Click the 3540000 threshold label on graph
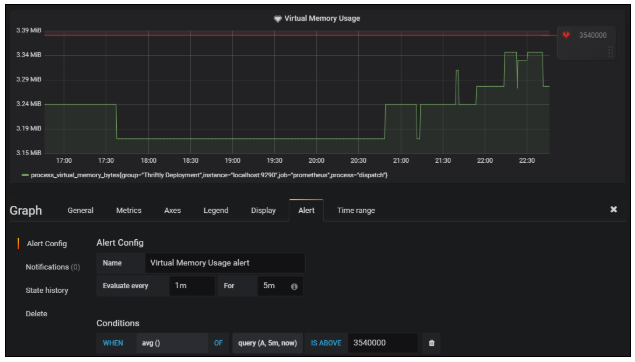The height and width of the screenshot is (362, 635). point(592,35)
